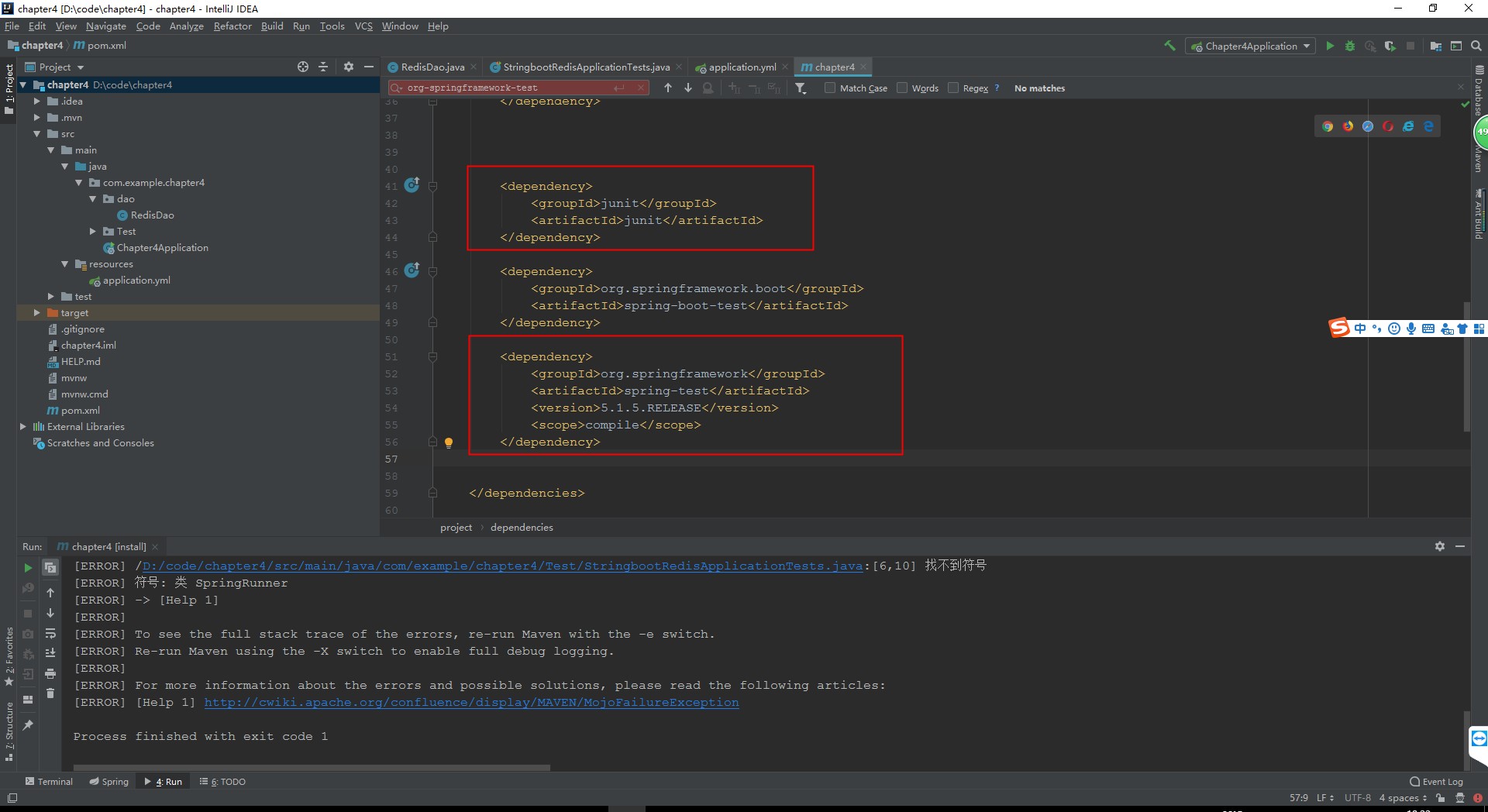Open the Refactor menu
The height and width of the screenshot is (812, 1488).
(232, 26)
